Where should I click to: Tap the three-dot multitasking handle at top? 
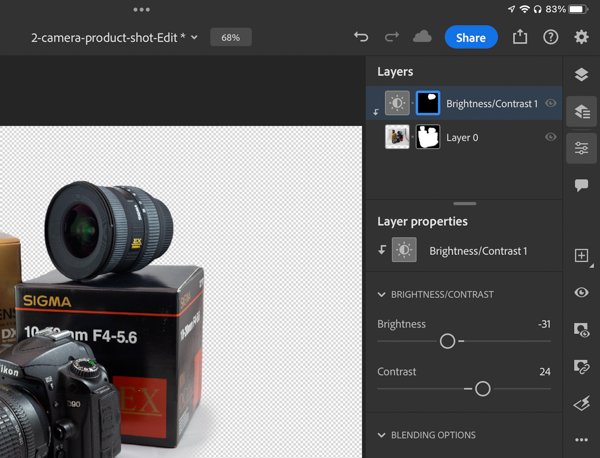142,10
